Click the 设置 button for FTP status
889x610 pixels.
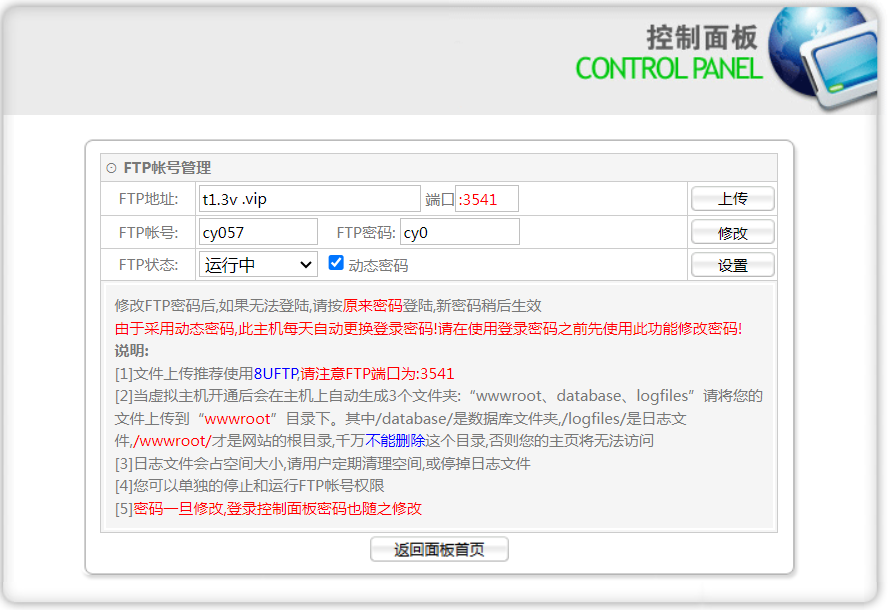pos(732,266)
